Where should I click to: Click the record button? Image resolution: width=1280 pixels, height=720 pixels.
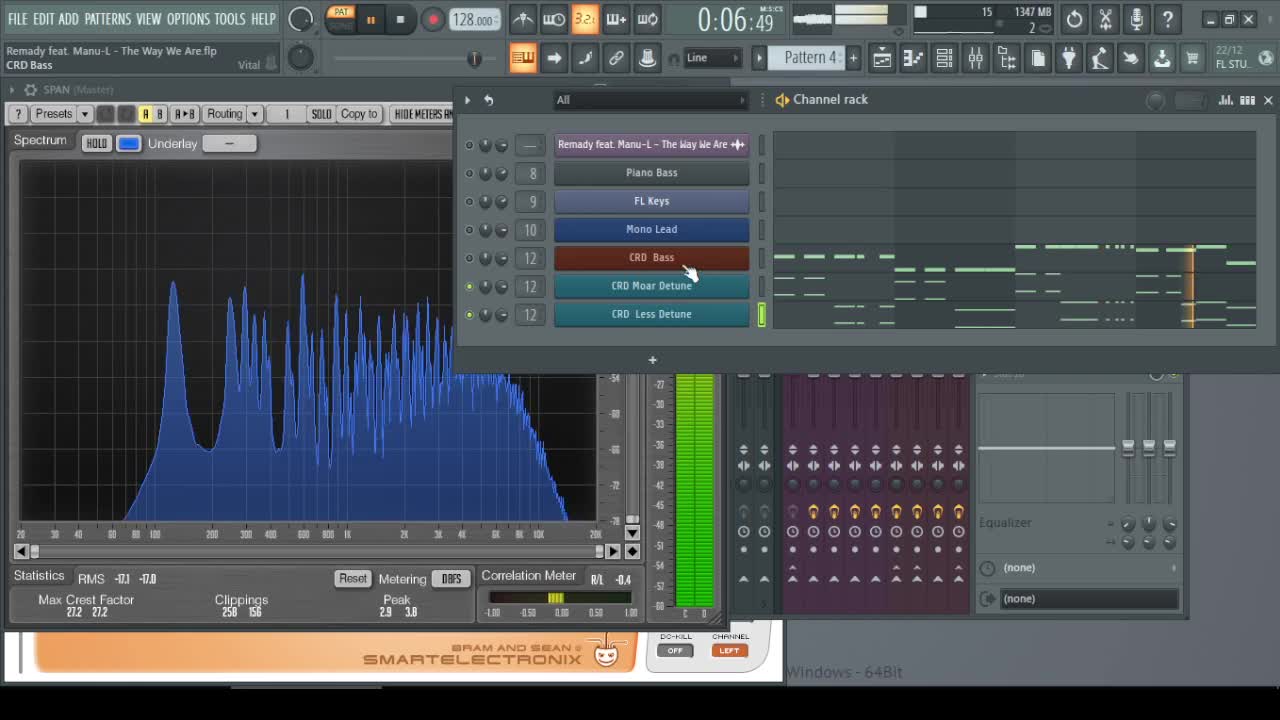point(433,20)
